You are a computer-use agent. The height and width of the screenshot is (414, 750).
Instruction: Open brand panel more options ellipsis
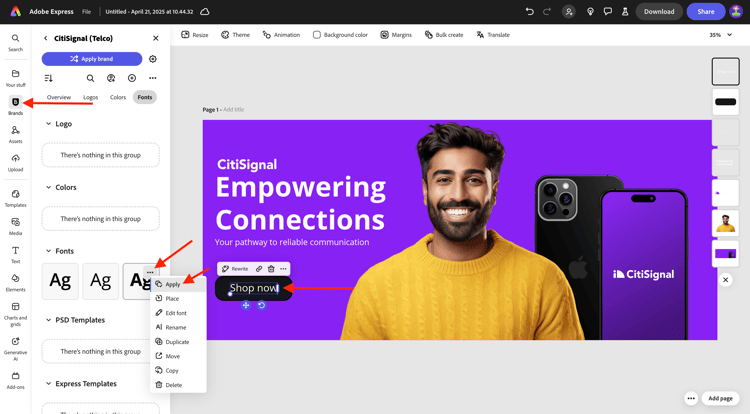[153, 78]
